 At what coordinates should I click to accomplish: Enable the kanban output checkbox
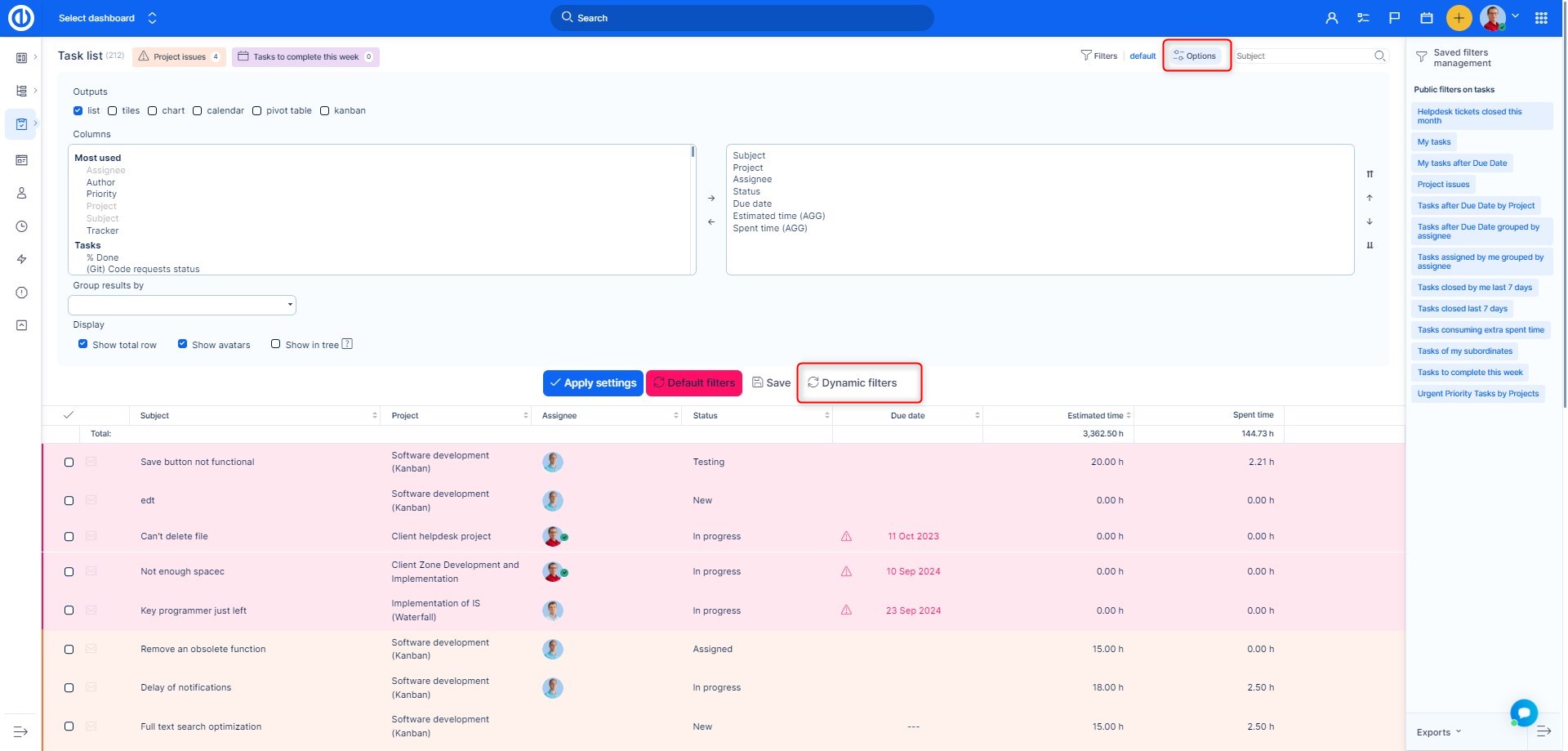[325, 111]
